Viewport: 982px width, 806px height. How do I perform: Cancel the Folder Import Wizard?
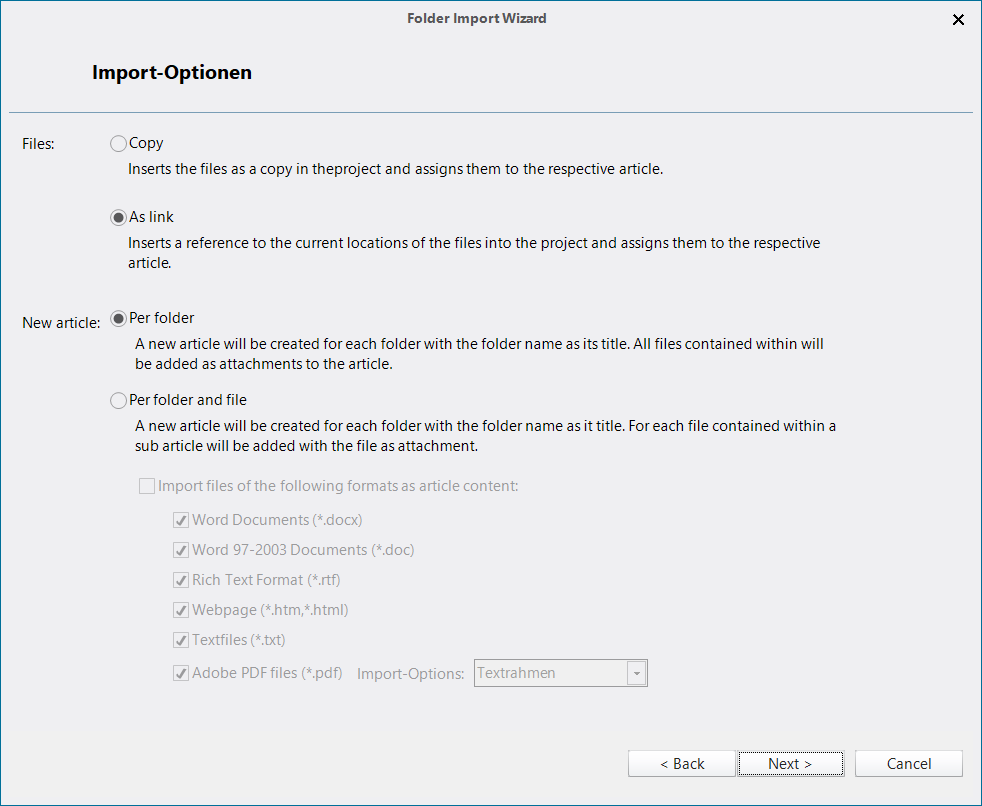click(908, 764)
